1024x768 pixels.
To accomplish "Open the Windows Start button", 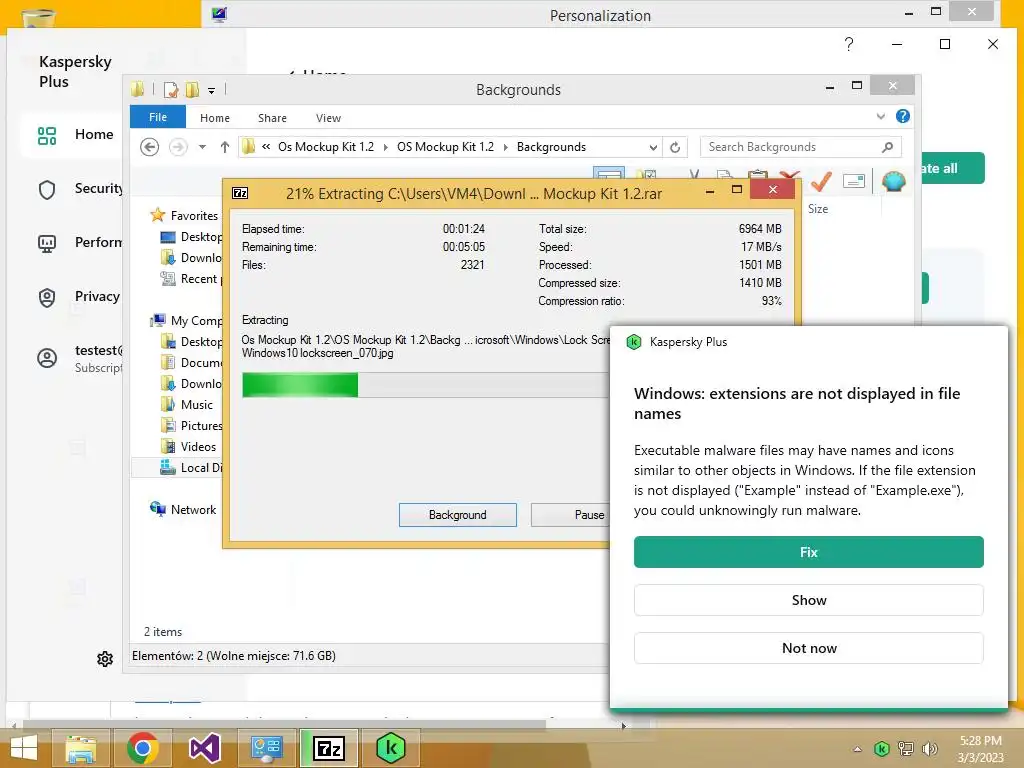I will coord(24,748).
